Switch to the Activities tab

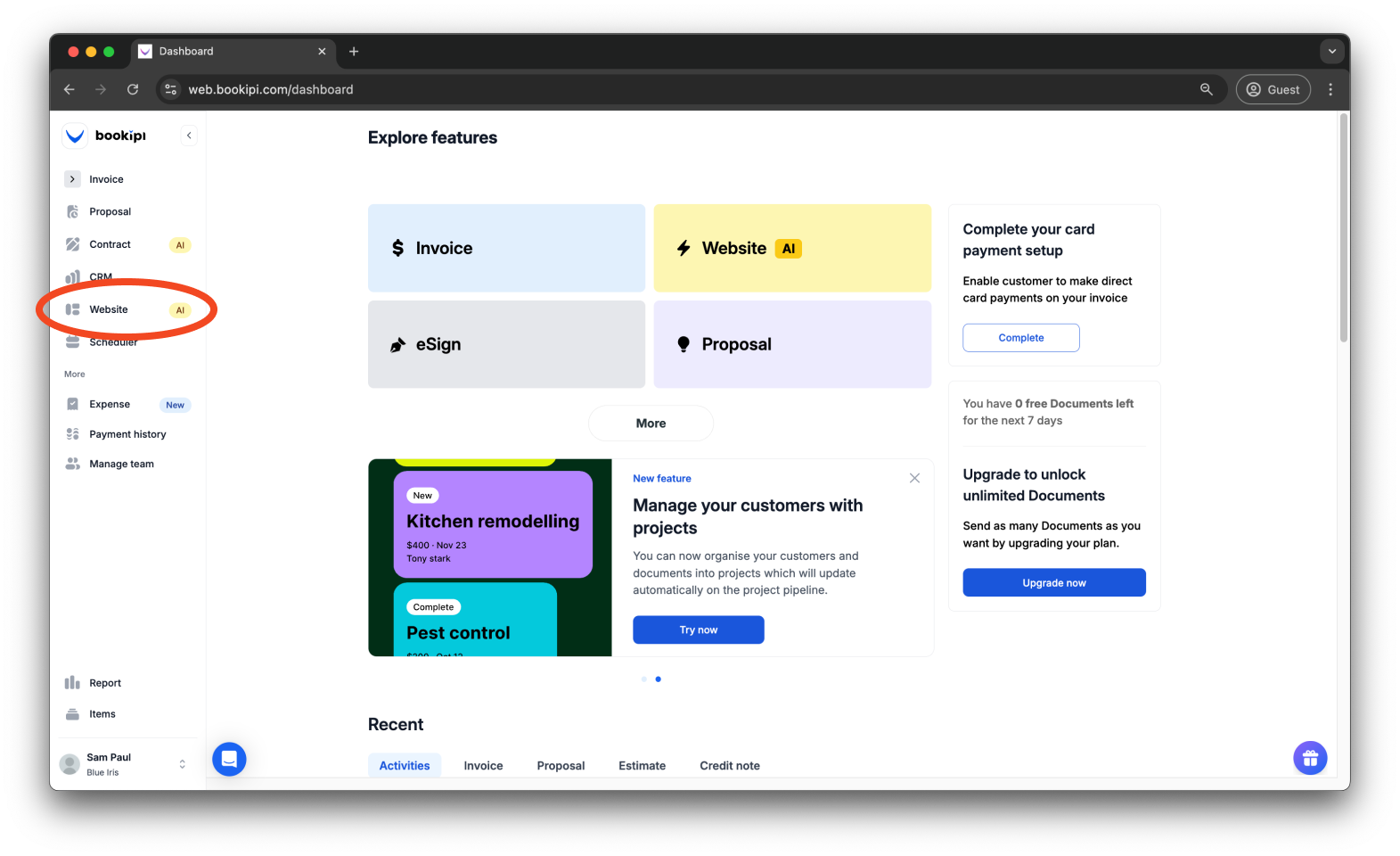tap(405, 765)
